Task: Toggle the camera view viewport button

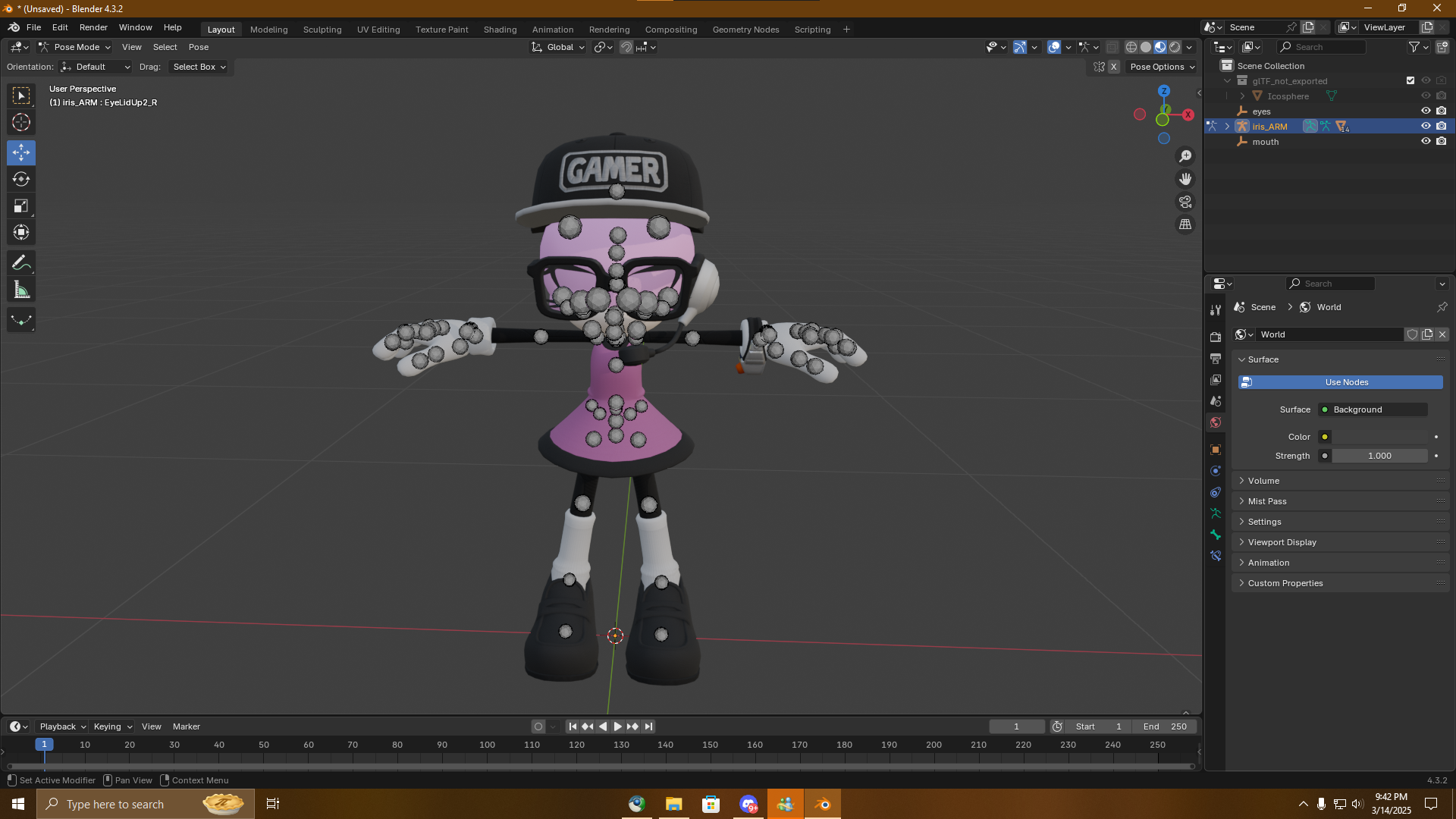Action: click(1185, 202)
